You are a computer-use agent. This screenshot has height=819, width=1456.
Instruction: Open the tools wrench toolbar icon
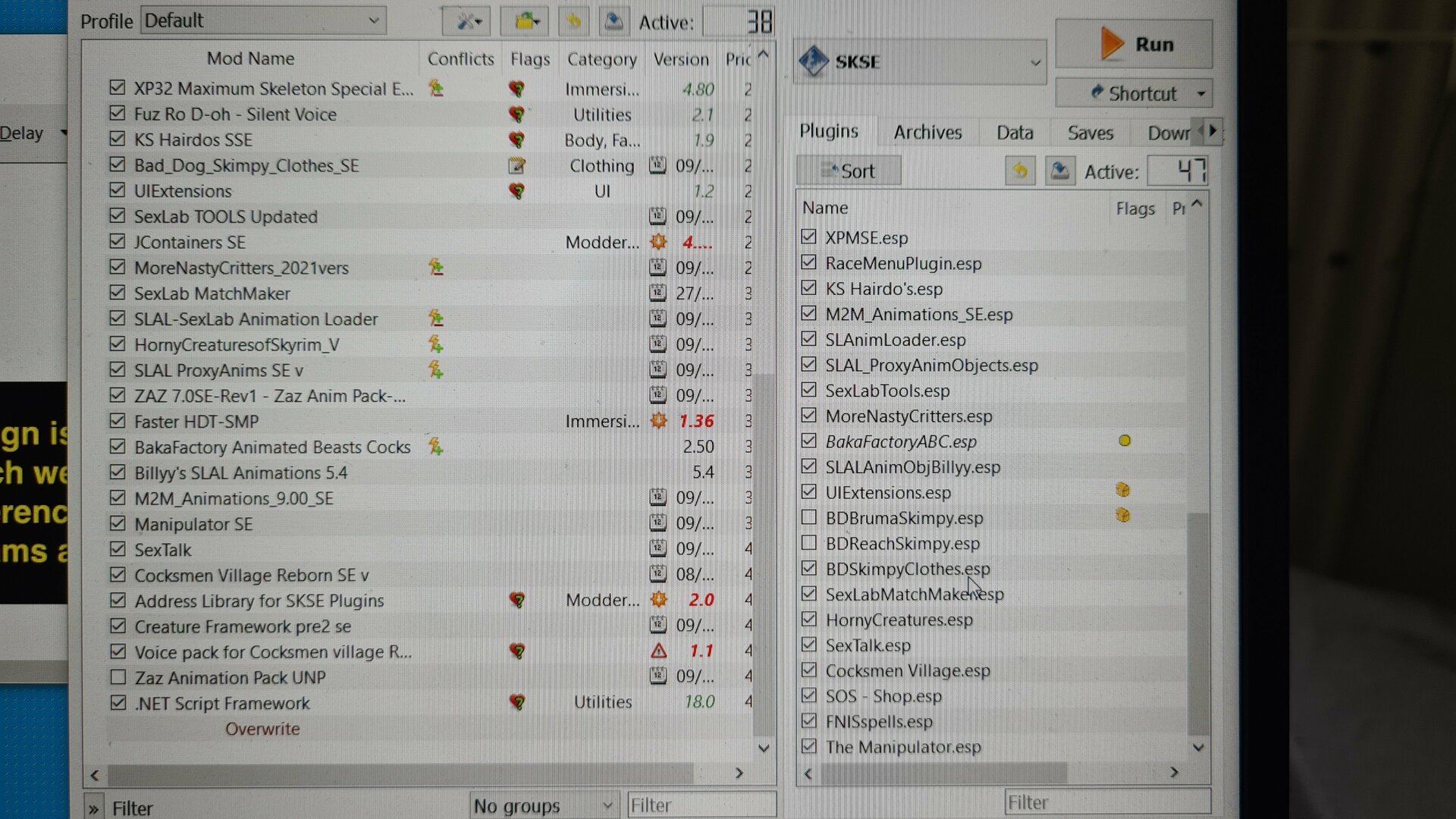[x=466, y=21]
